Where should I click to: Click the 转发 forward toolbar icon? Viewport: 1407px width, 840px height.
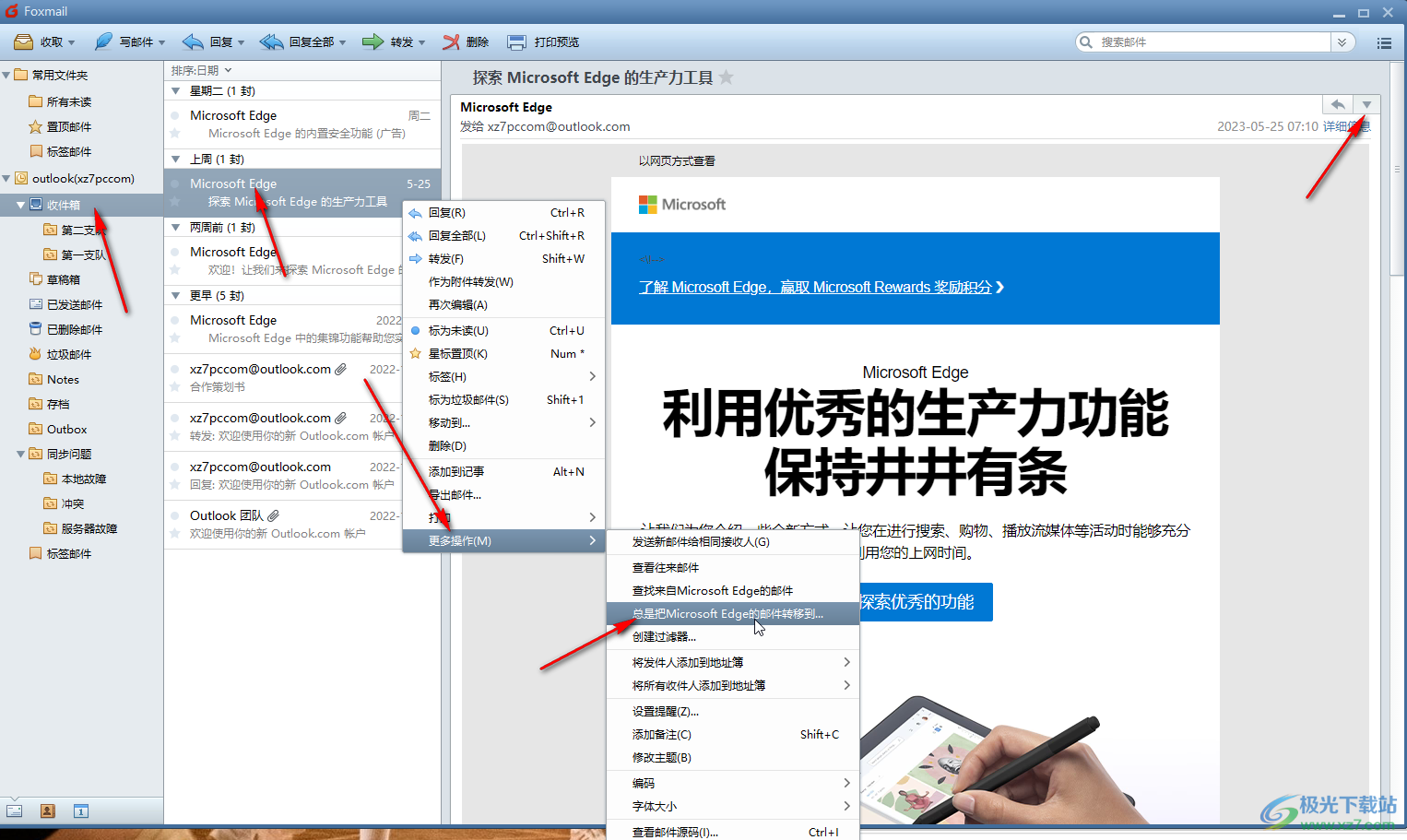372,41
